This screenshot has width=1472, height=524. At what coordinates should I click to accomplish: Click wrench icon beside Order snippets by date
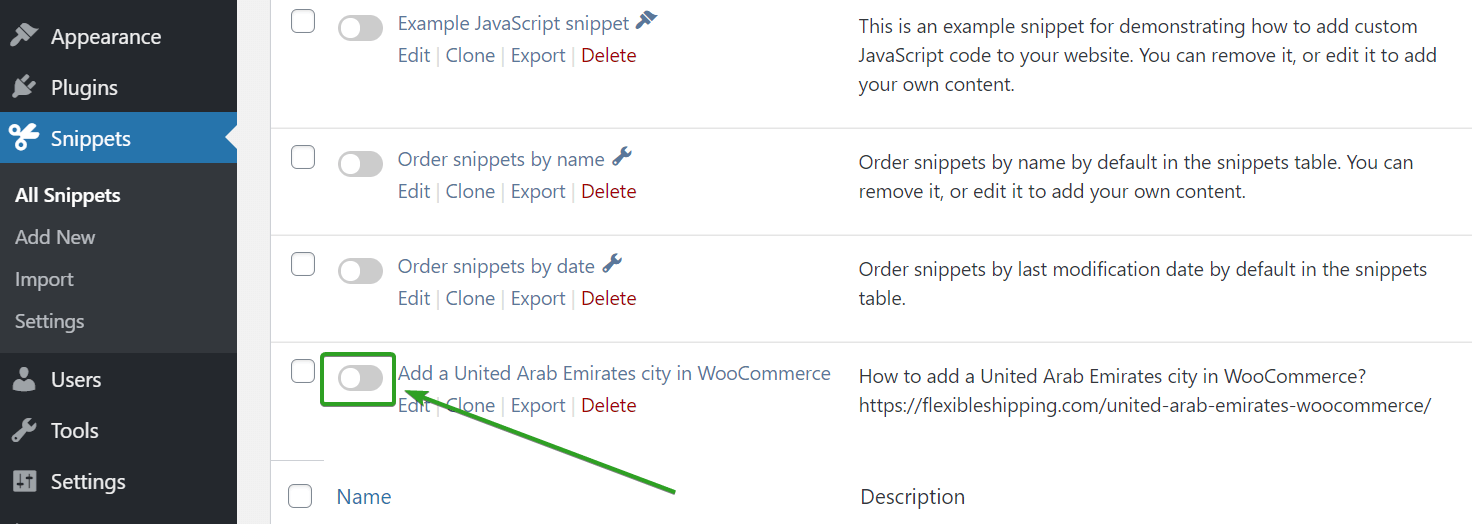[612, 264]
